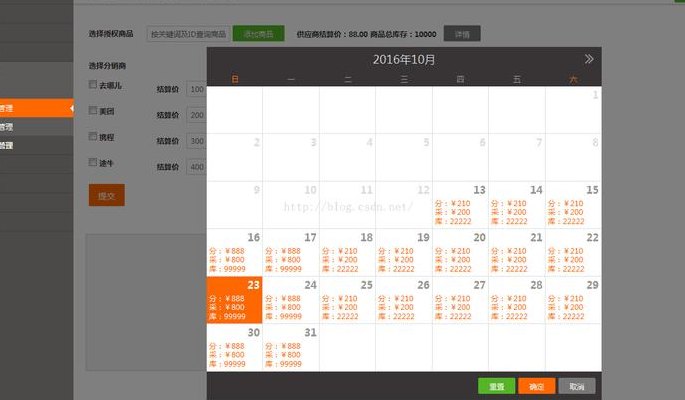
Task: Select calendar date 15
Action: click(x=573, y=205)
